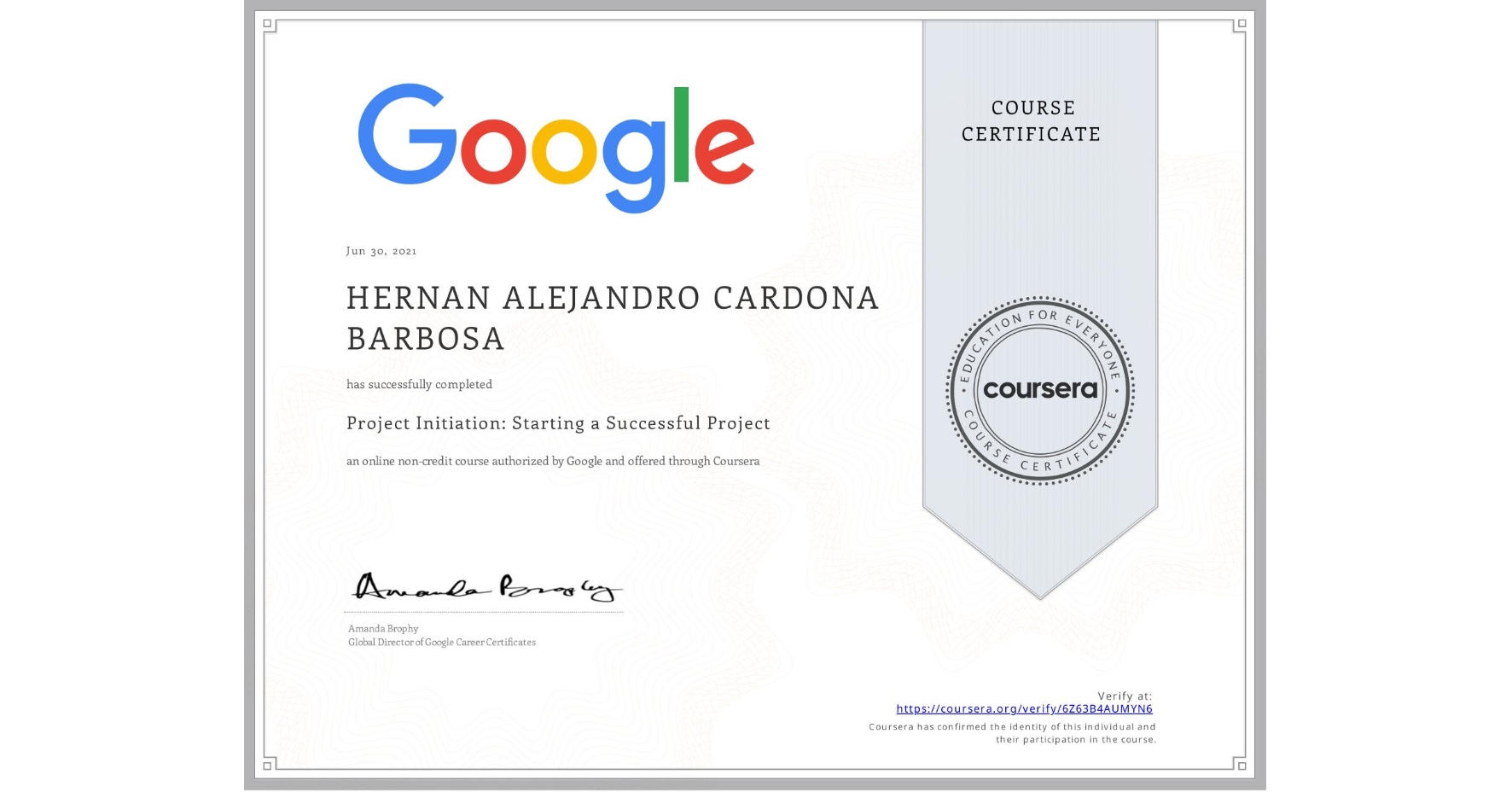Click the certificate corner ornament decoration

click(268, 23)
